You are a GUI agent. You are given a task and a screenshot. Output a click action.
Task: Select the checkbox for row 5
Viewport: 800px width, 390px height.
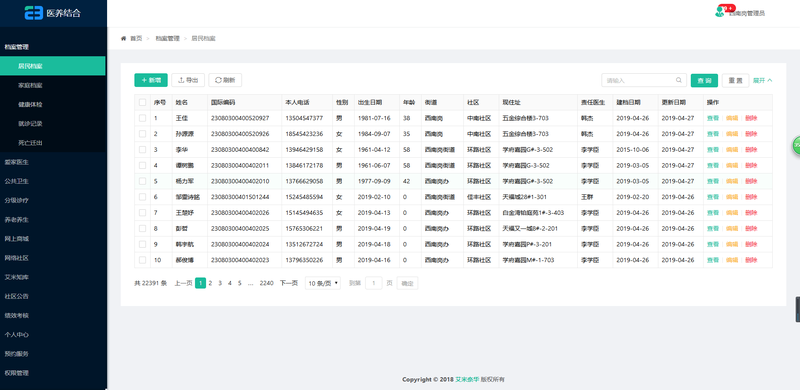tap(142, 181)
